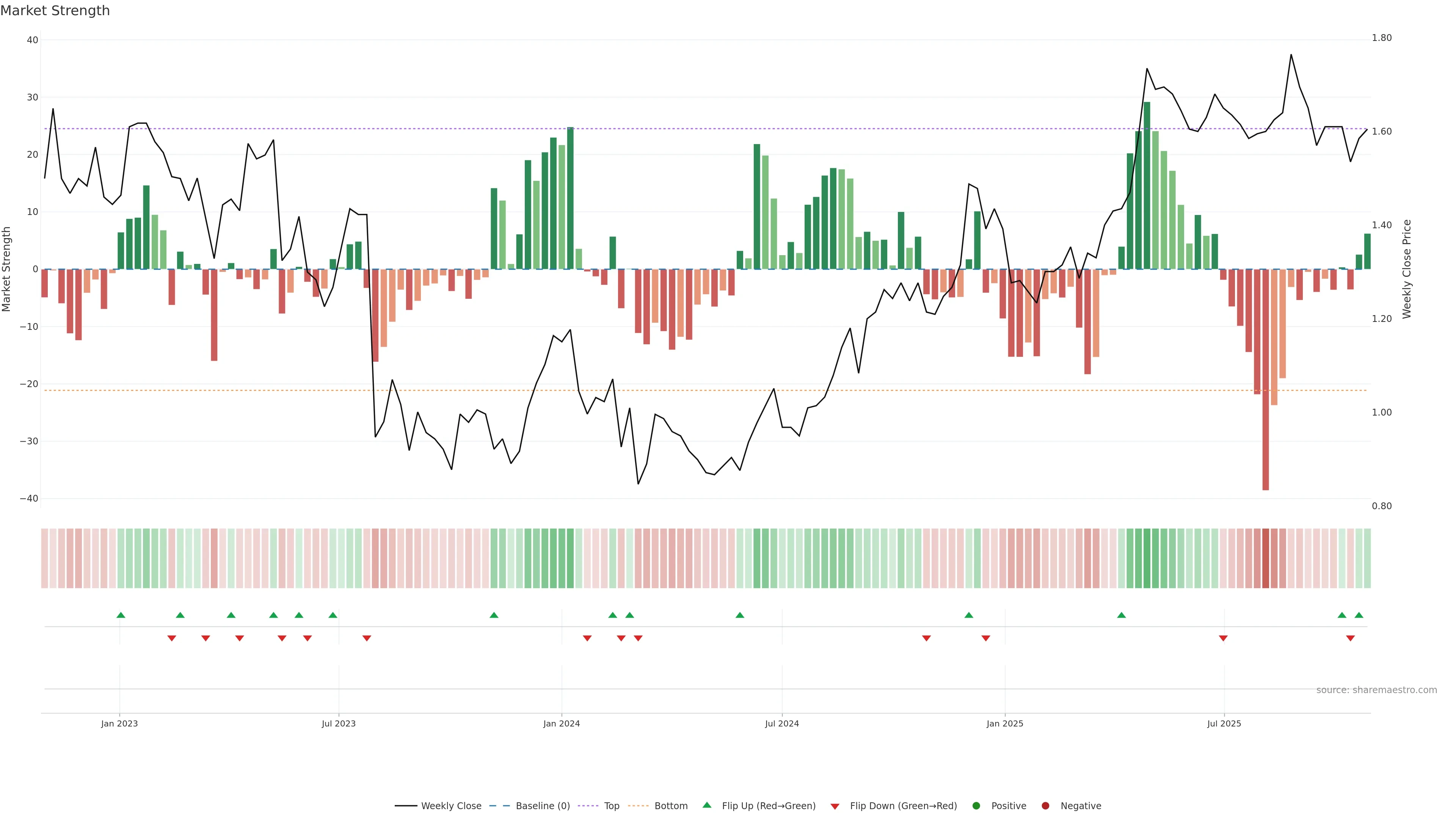This screenshot has height=819, width=1456.
Task: Click the red flip-down marker just before Jul 2025
Action: tap(1223, 638)
